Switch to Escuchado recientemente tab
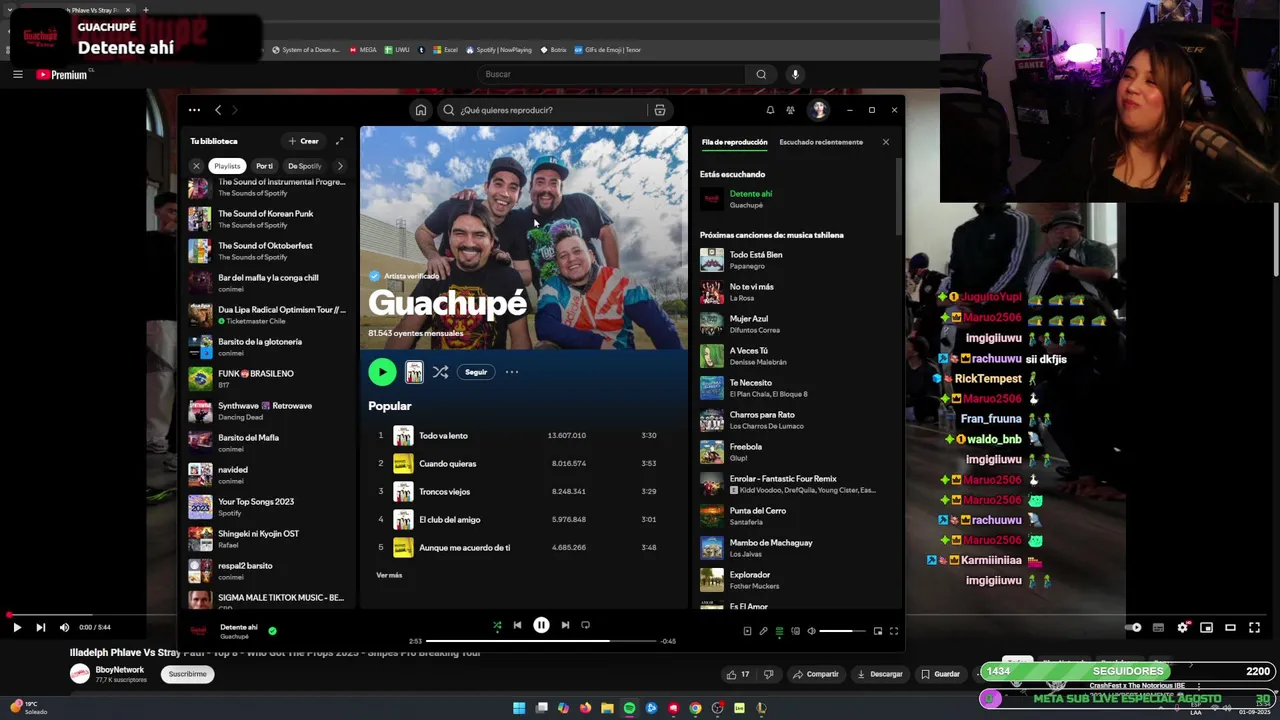This screenshot has width=1280, height=720. click(x=821, y=142)
